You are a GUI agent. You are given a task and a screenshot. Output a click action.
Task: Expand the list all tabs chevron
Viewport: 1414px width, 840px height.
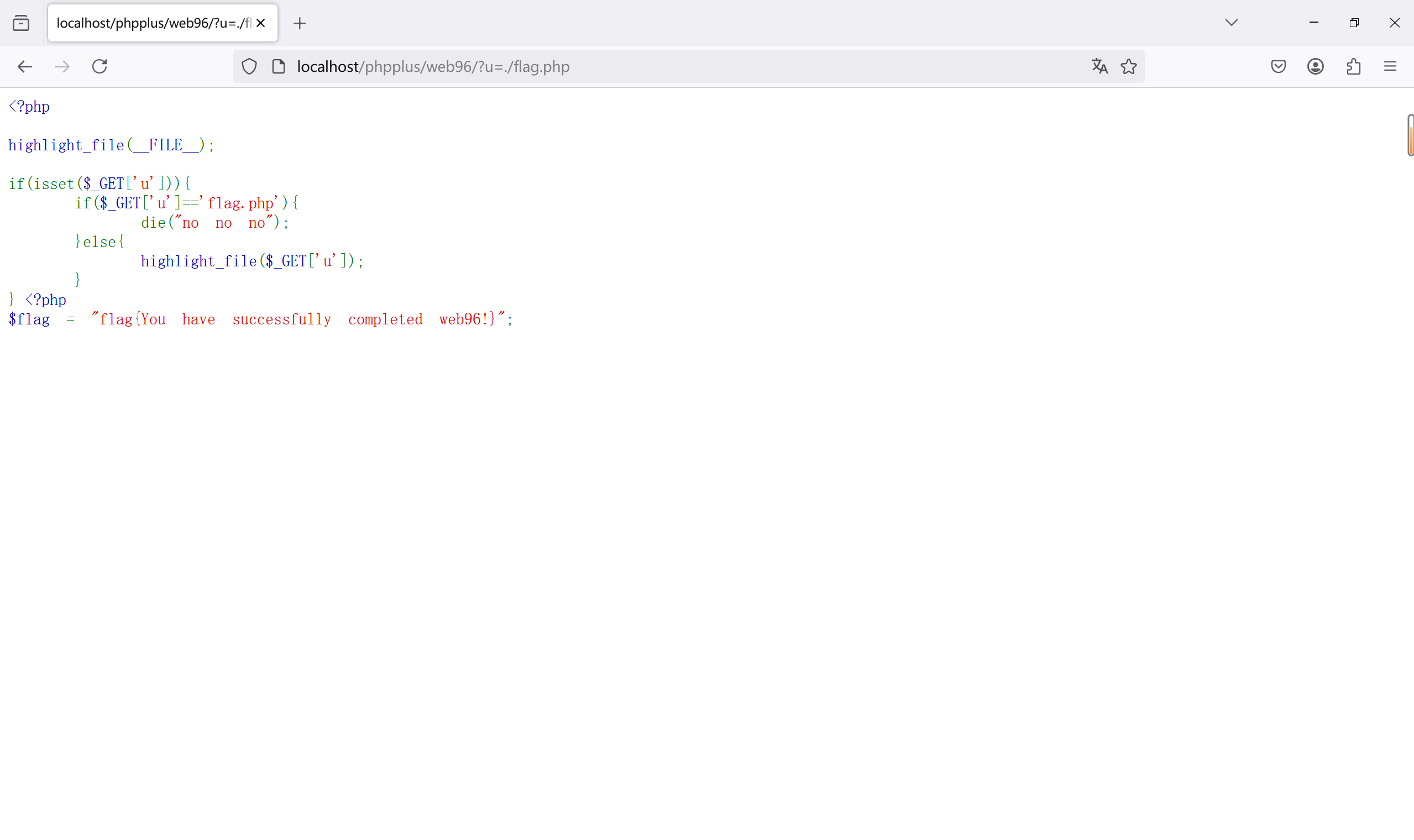pyautogui.click(x=1231, y=23)
